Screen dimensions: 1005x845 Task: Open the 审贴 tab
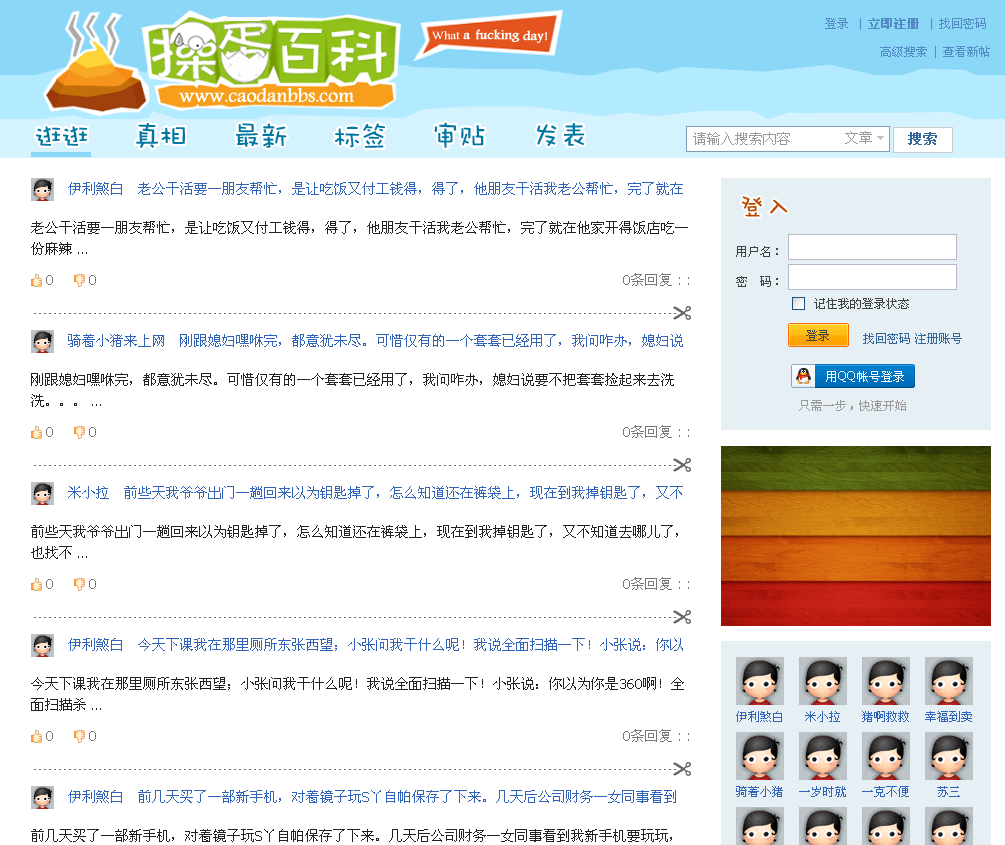pyautogui.click(x=460, y=137)
